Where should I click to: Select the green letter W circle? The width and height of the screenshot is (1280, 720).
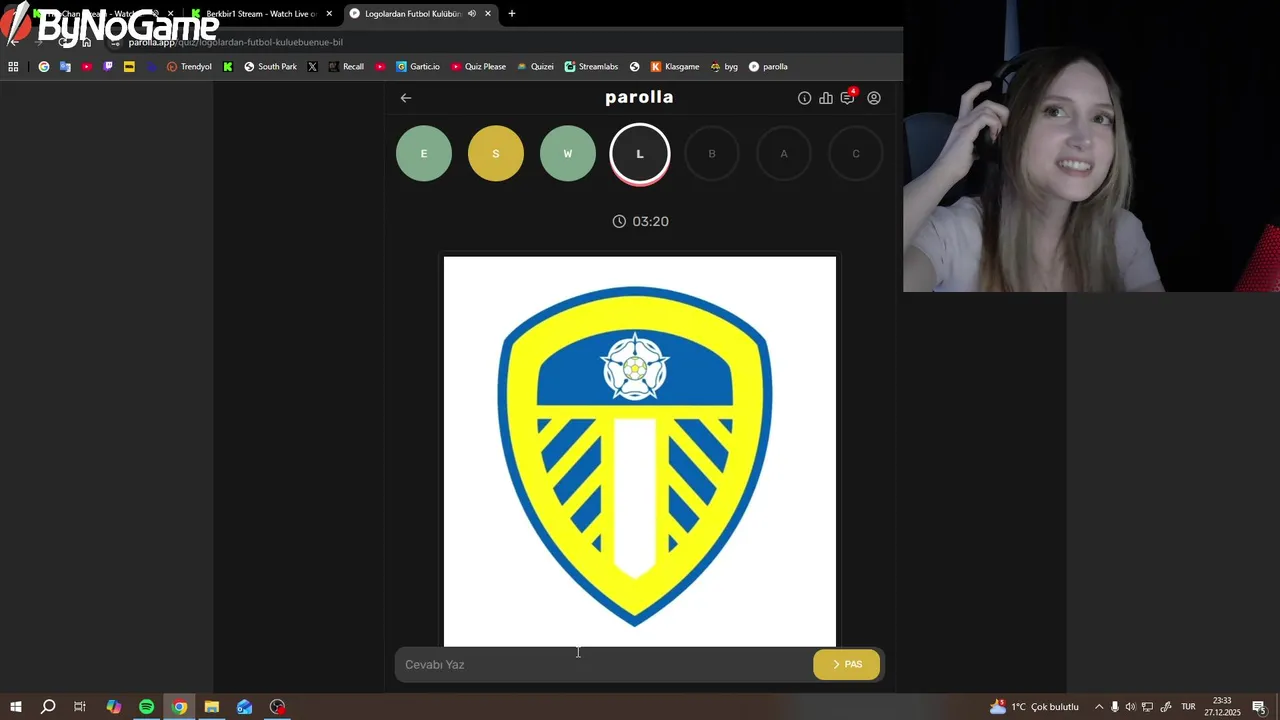pos(568,154)
